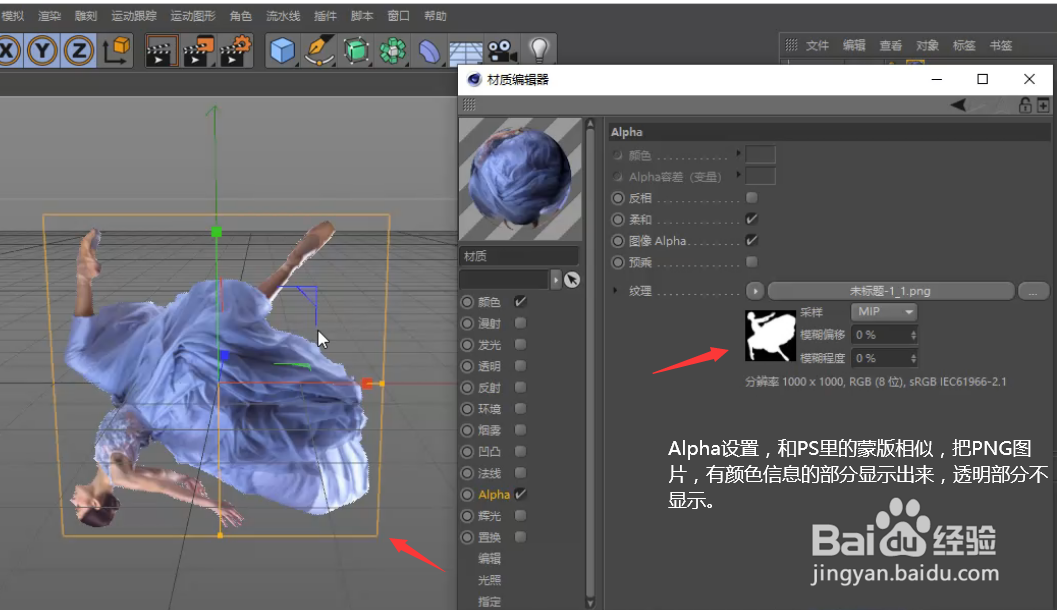The image size is (1057, 610).
Task: Select the 凹凸 channel label
Action: tap(489, 452)
